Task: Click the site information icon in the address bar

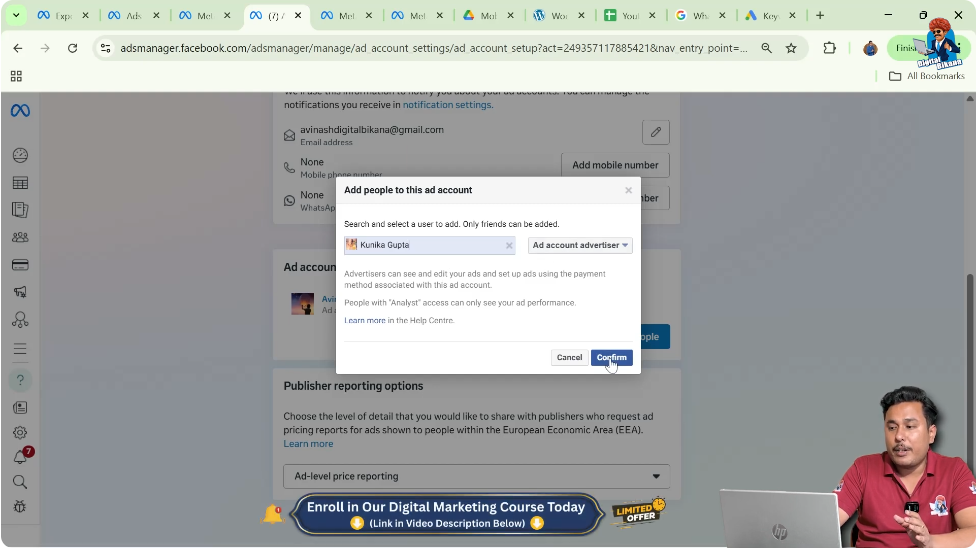Action: pyautogui.click(x=106, y=48)
